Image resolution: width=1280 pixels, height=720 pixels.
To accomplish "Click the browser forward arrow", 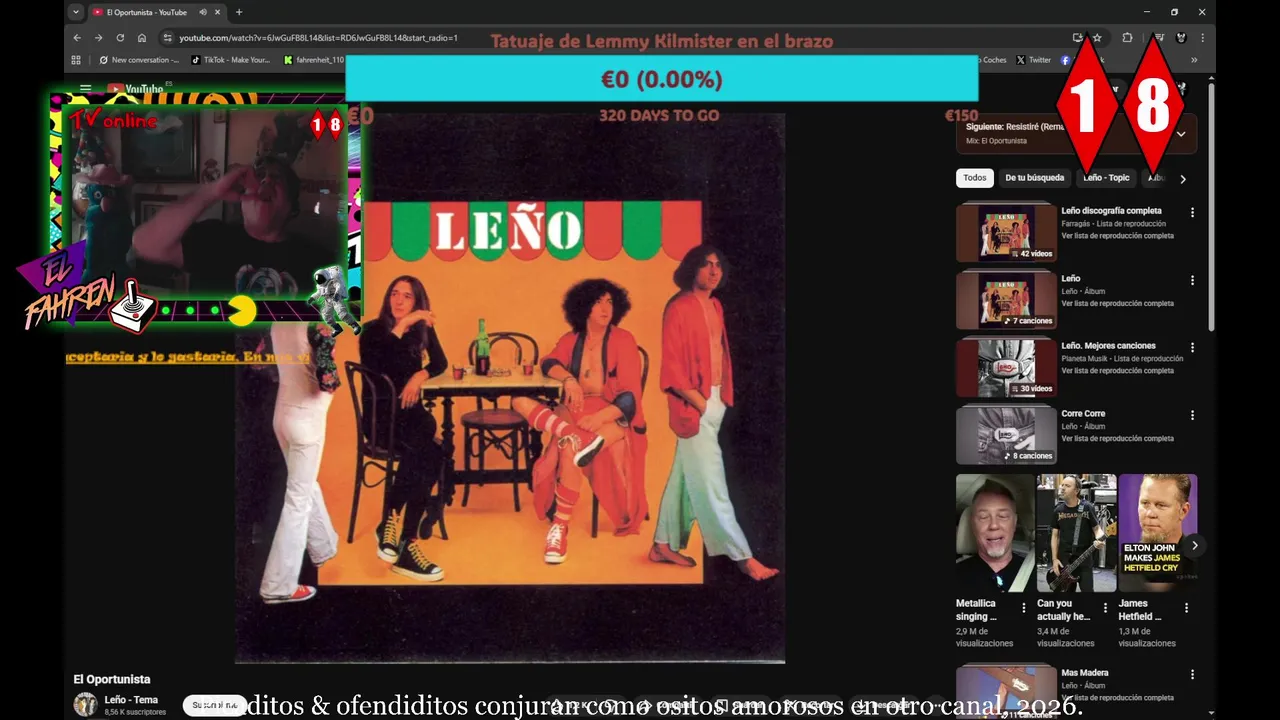I will (98, 38).
